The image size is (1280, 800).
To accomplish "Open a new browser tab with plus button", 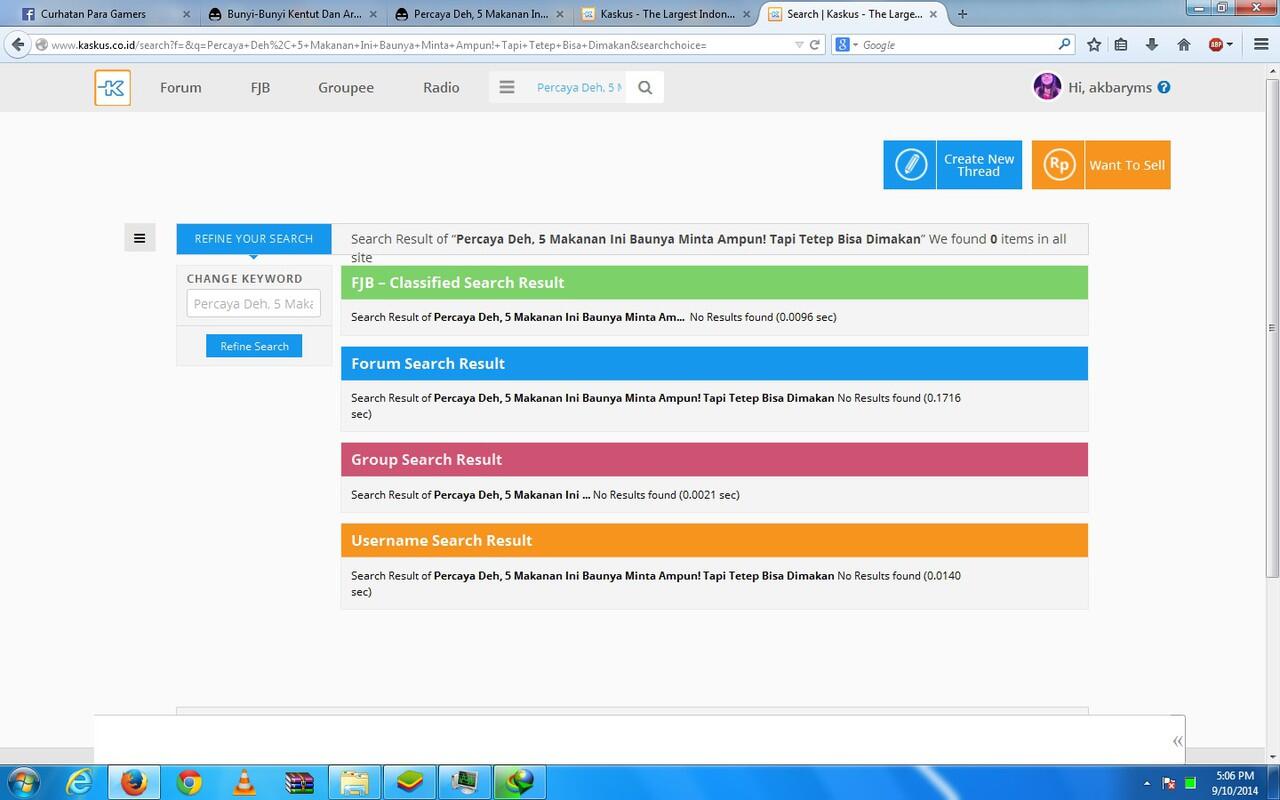I will pos(962,14).
